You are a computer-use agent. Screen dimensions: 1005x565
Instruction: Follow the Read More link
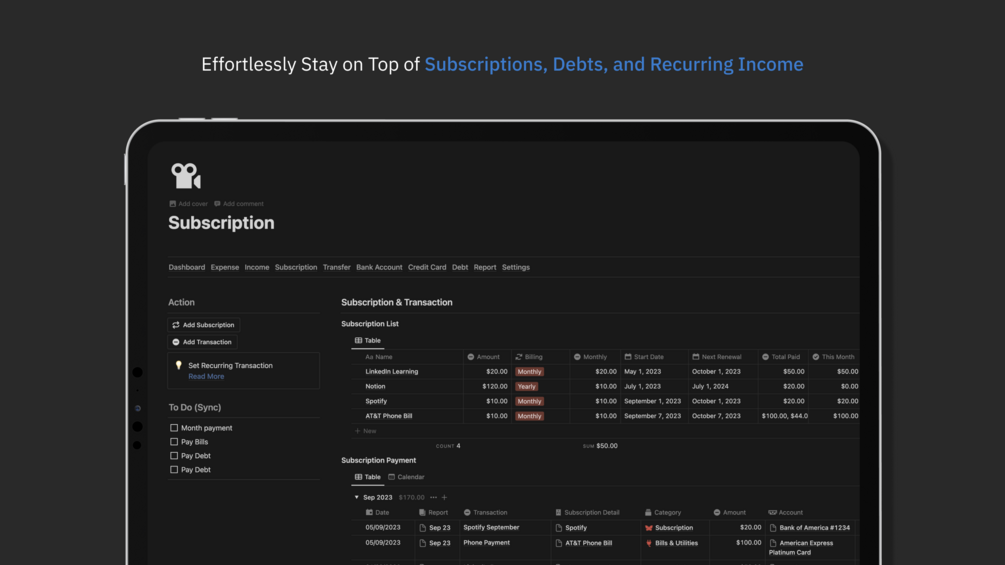[x=206, y=377]
